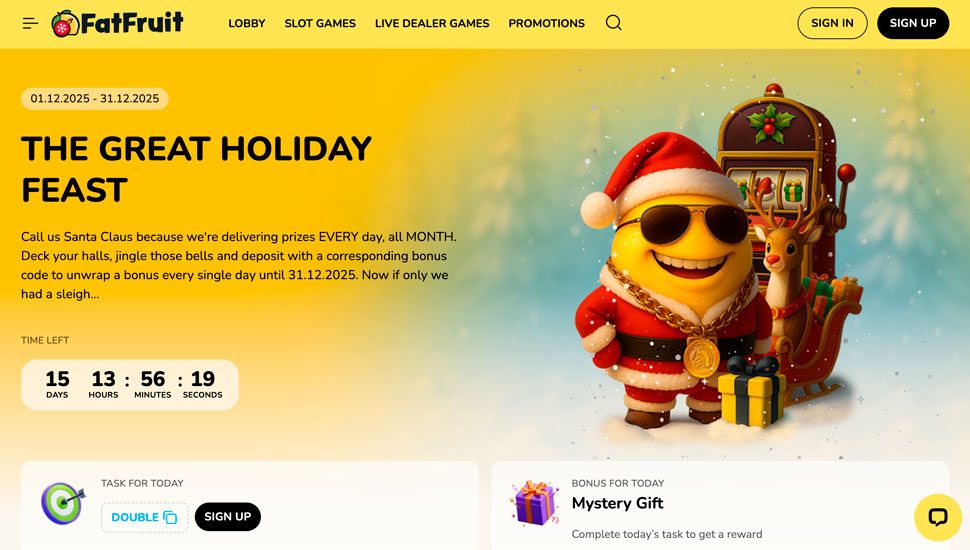Click the FatFruit logo

pyautogui.click(x=118, y=24)
